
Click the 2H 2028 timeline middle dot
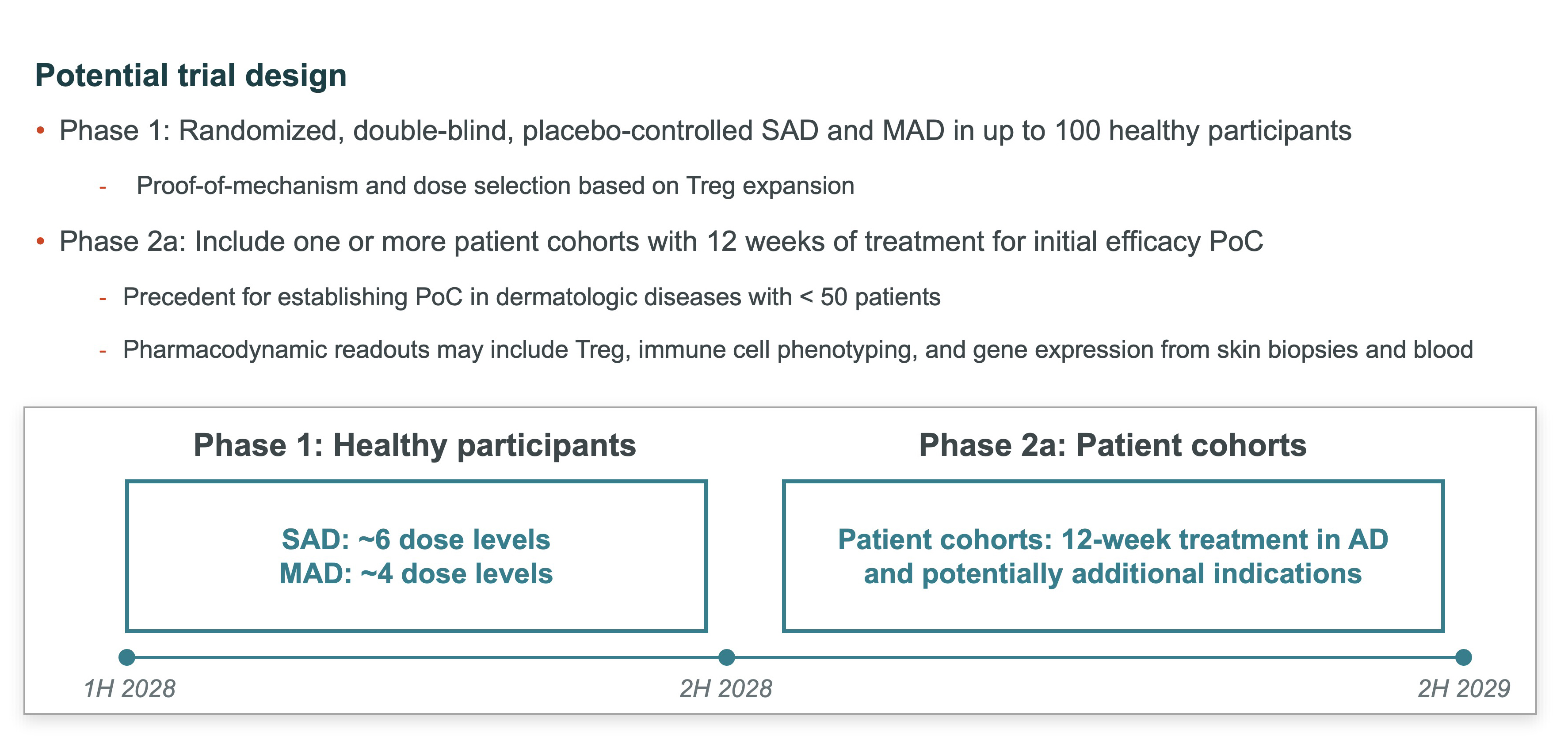(x=726, y=657)
